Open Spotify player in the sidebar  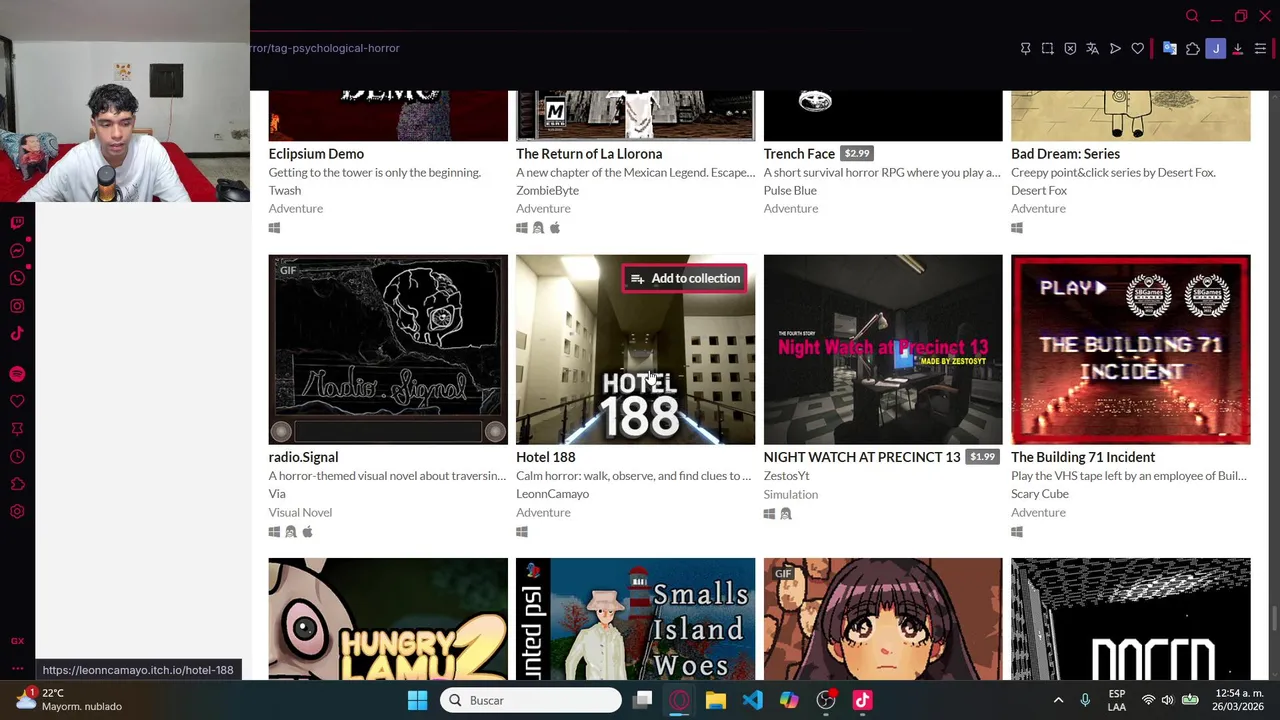[17, 373]
